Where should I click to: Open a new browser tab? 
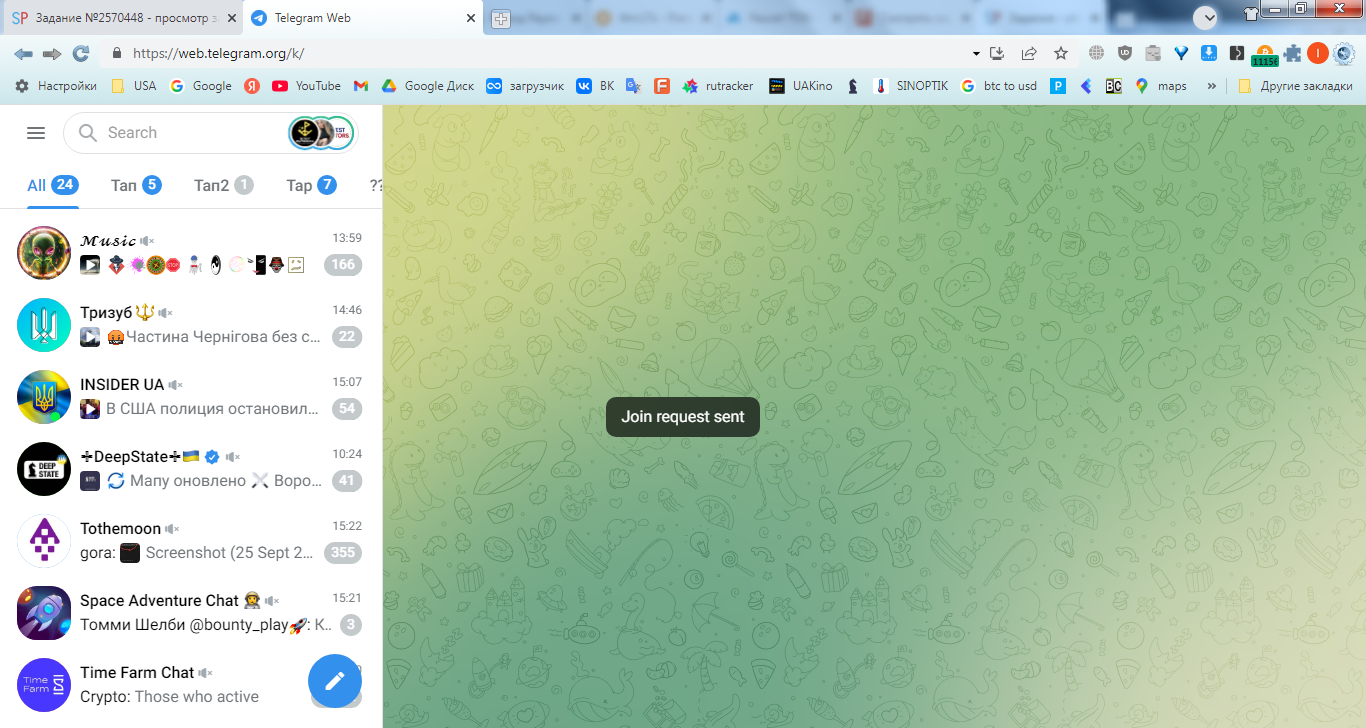click(502, 19)
